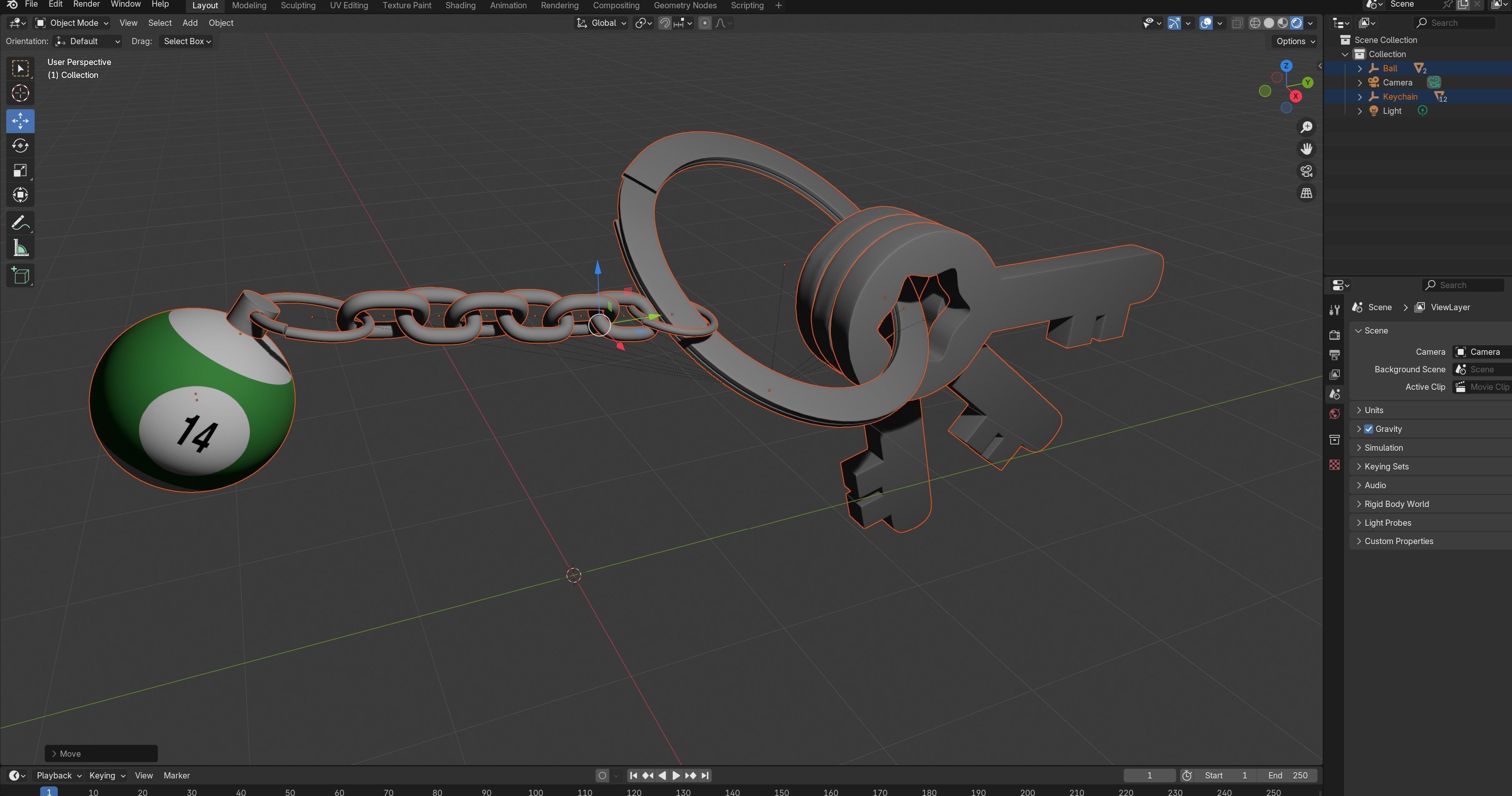Click the 3D Cursor tool
The width and height of the screenshot is (1512, 796).
(x=20, y=93)
